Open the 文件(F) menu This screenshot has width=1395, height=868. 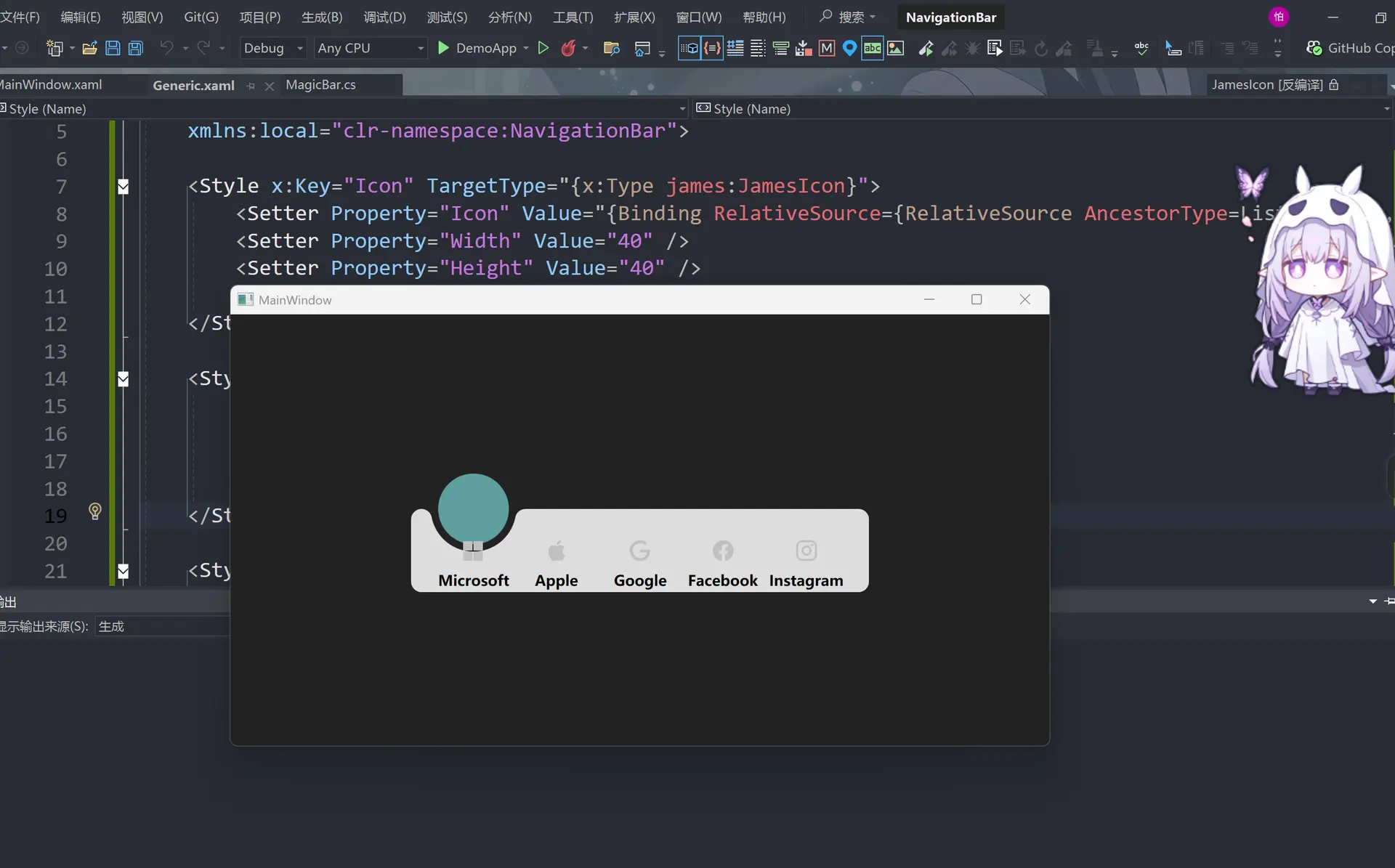point(20,17)
